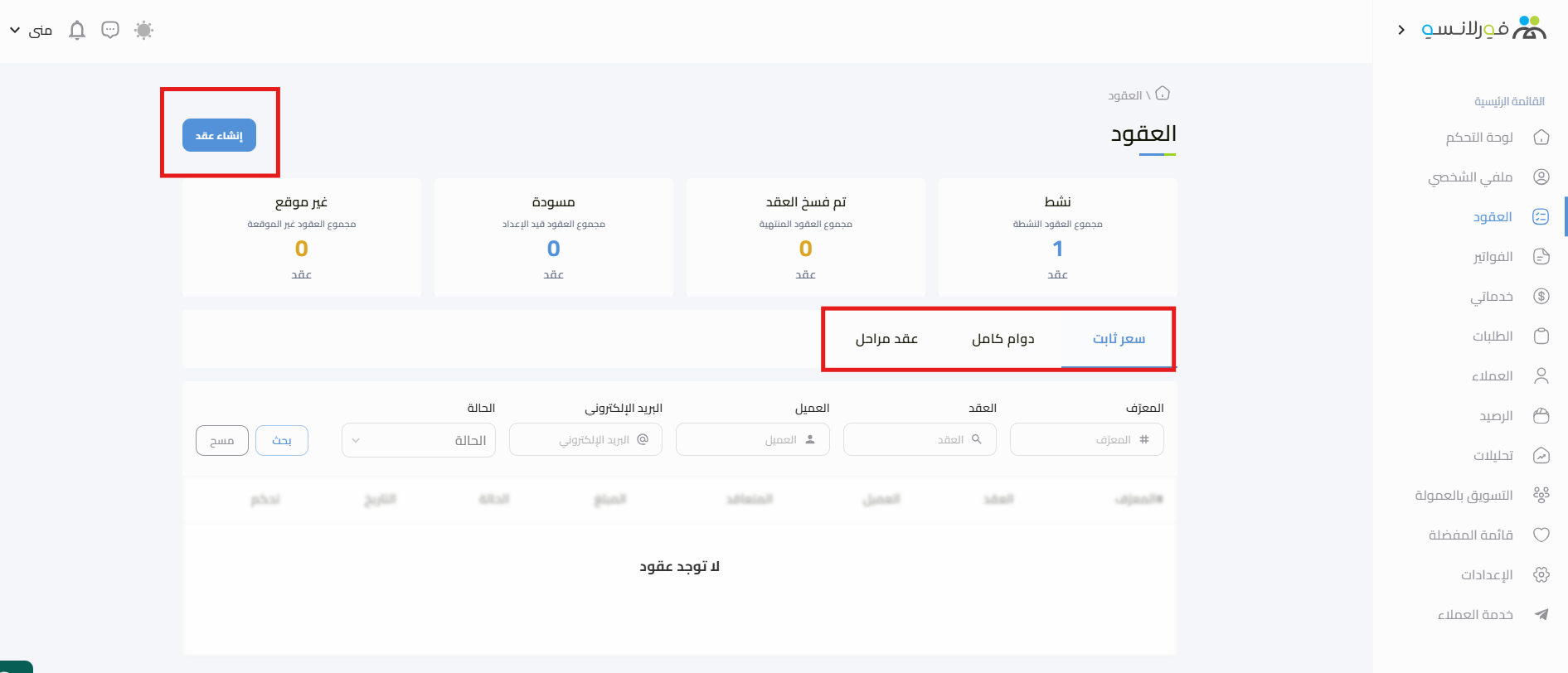The width and height of the screenshot is (1568, 673).
Task: Click the home icon in the breadcrumb
Action: pos(1163,94)
